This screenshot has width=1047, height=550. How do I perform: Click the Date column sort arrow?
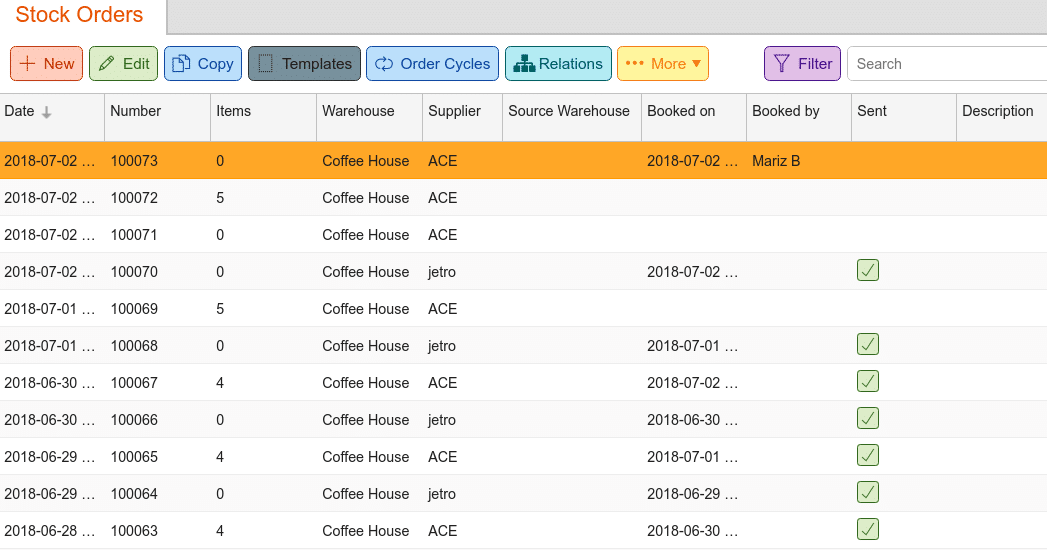47,112
